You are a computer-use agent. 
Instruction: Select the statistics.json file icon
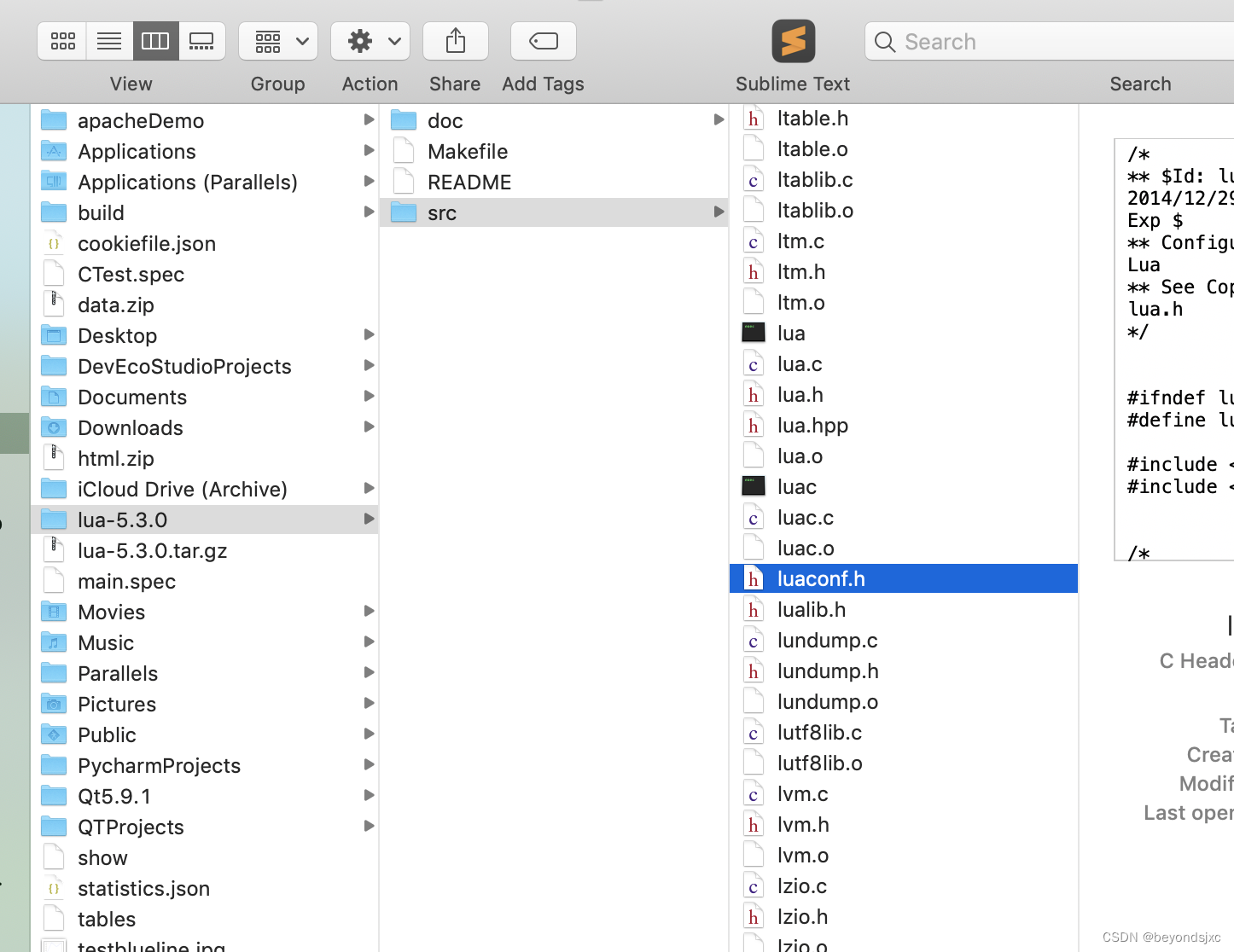[54, 888]
